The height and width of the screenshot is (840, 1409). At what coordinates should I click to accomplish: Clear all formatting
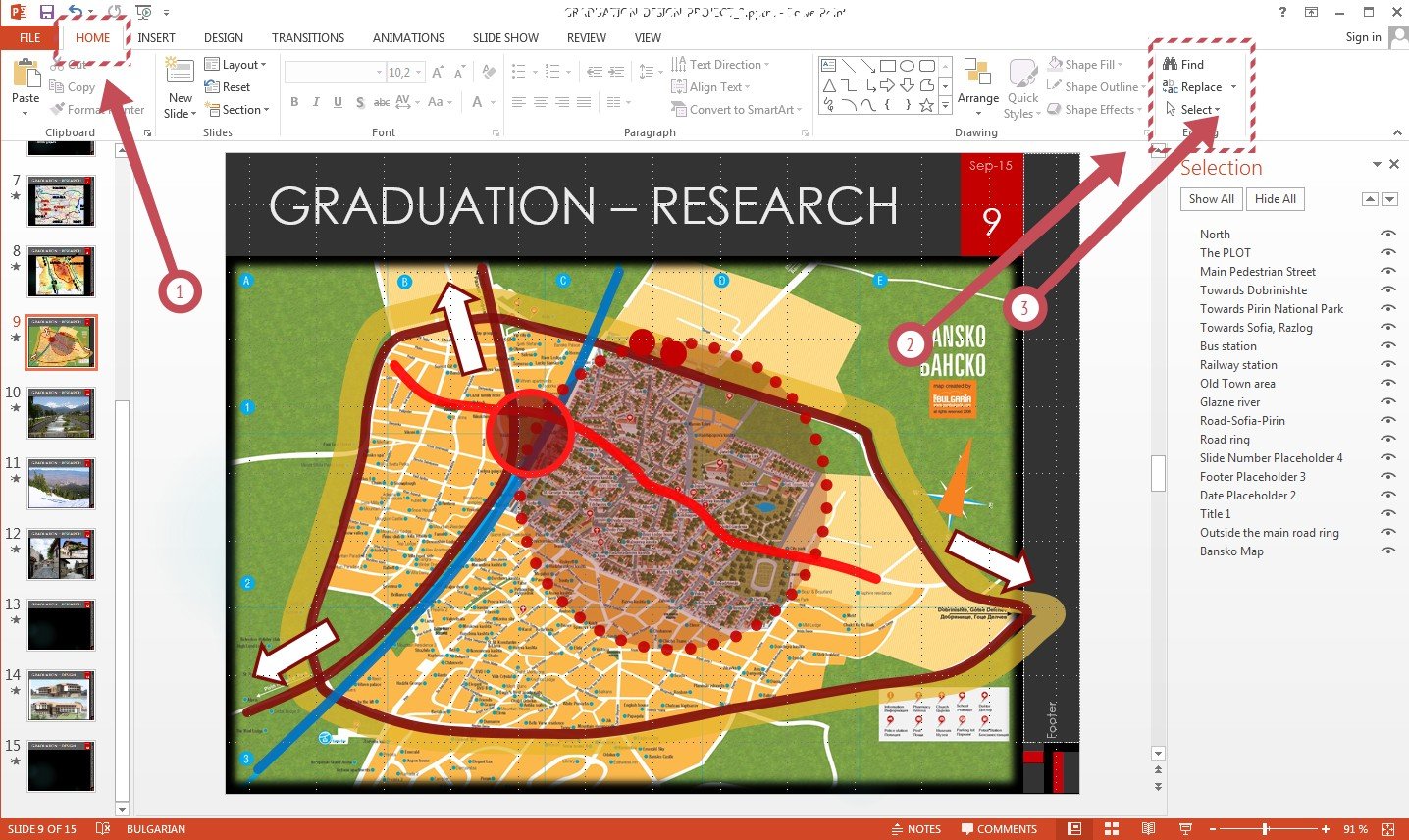tap(489, 72)
